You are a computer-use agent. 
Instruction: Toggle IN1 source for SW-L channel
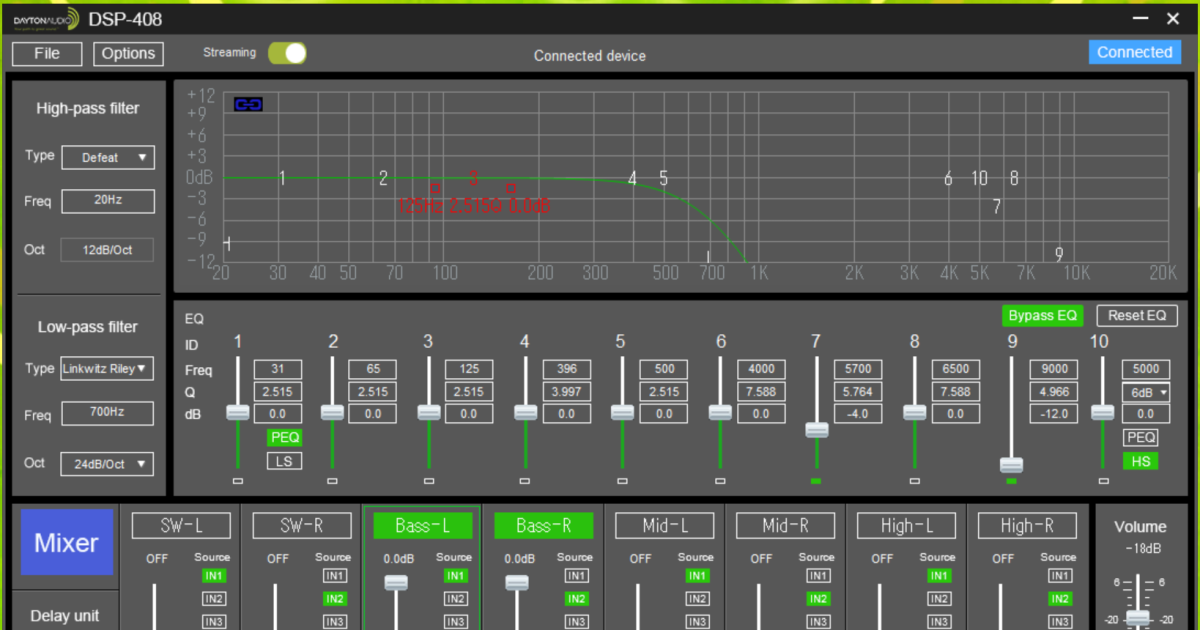click(x=213, y=575)
